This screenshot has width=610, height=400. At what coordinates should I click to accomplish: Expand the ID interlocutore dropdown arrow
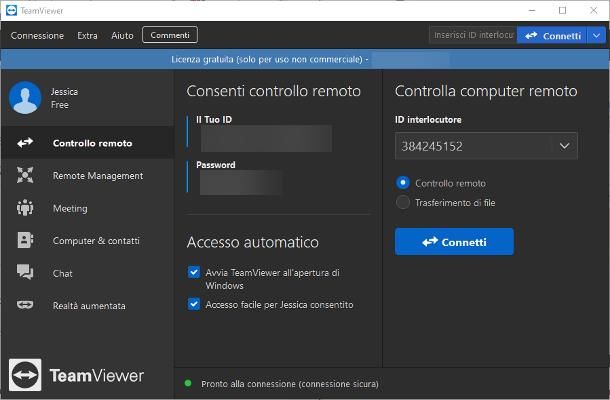(x=564, y=146)
